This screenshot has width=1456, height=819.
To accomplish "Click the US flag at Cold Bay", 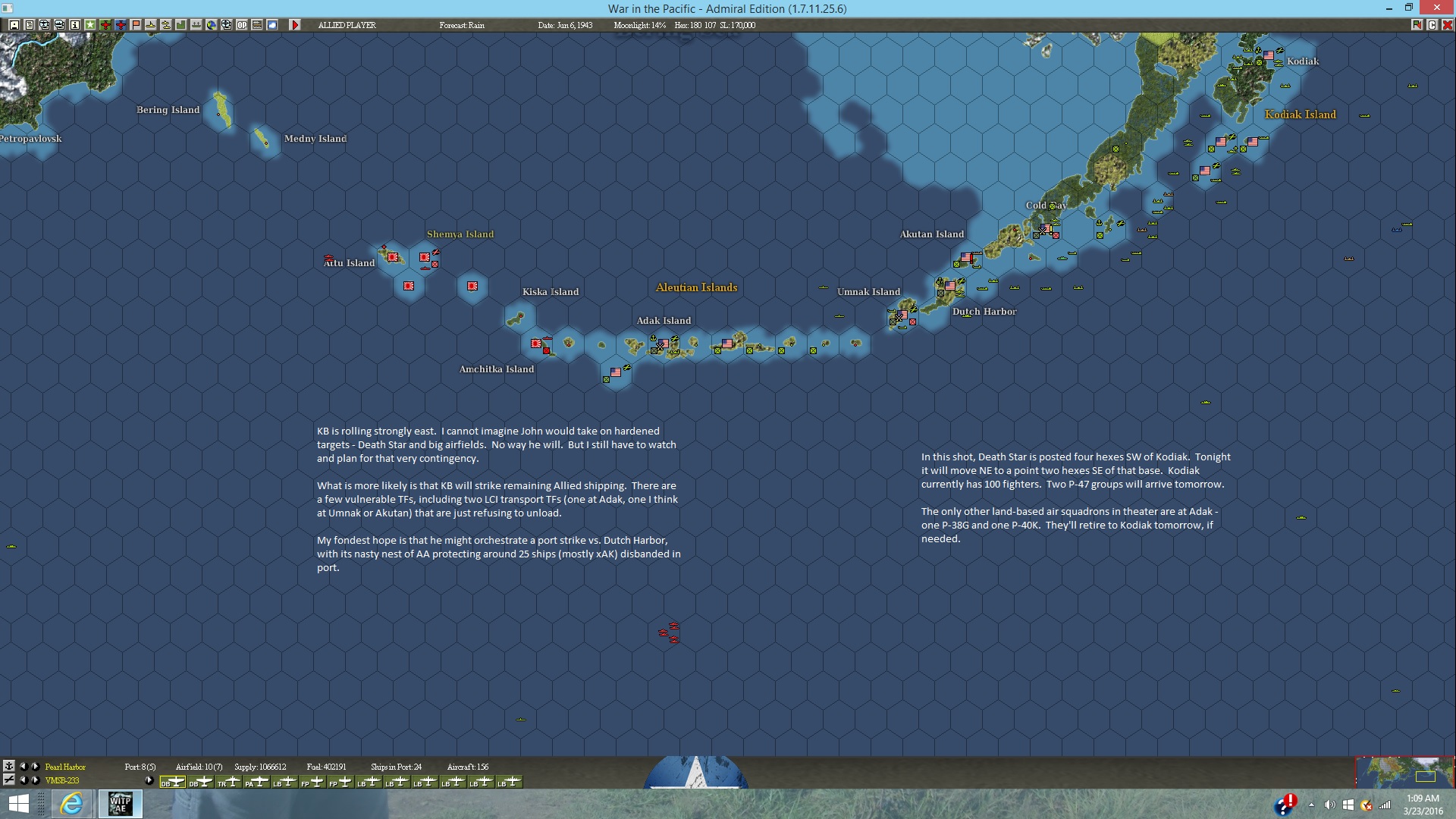I will click(1046, 228).
